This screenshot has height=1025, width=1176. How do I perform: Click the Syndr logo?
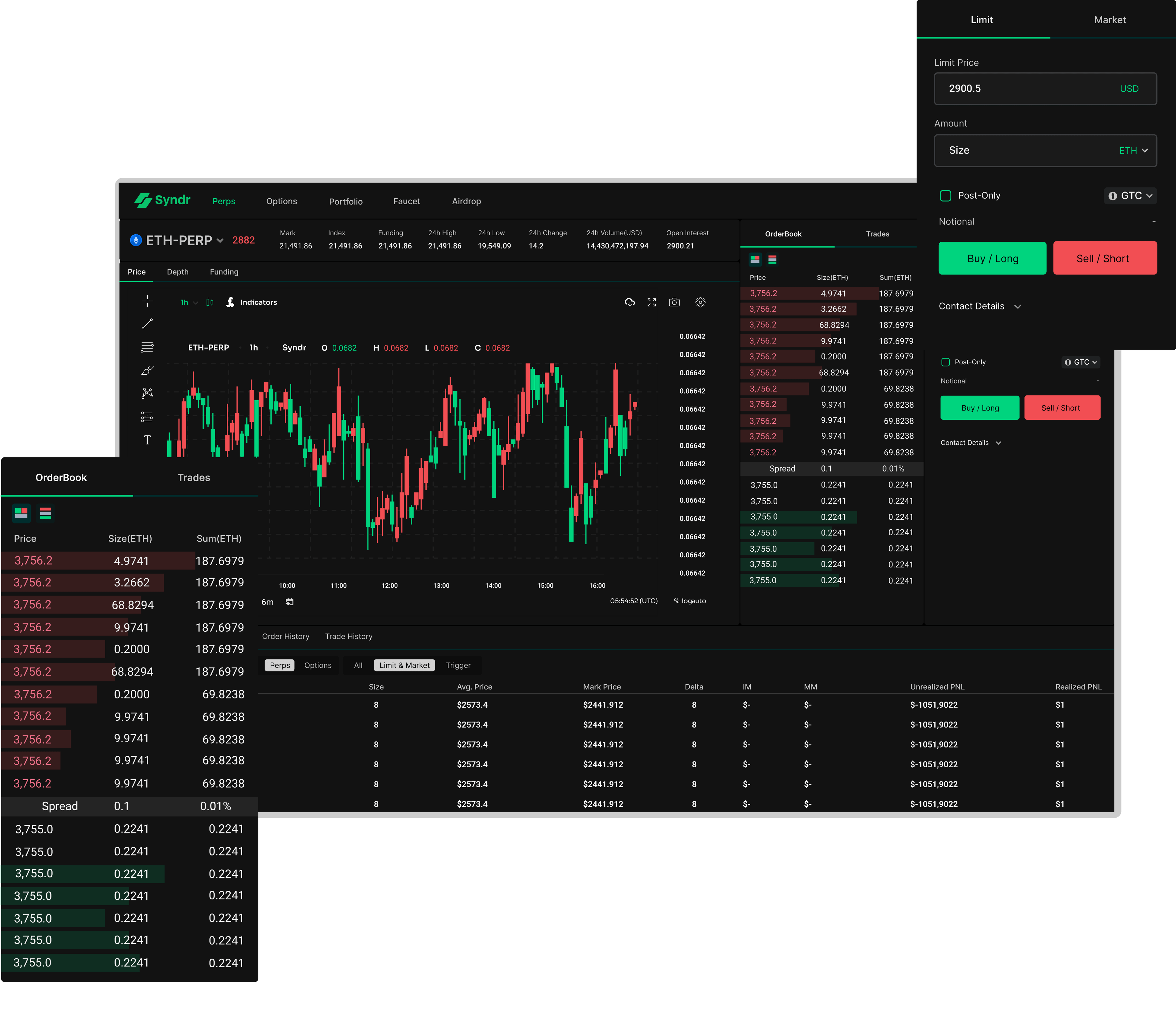tap(162, 200)
